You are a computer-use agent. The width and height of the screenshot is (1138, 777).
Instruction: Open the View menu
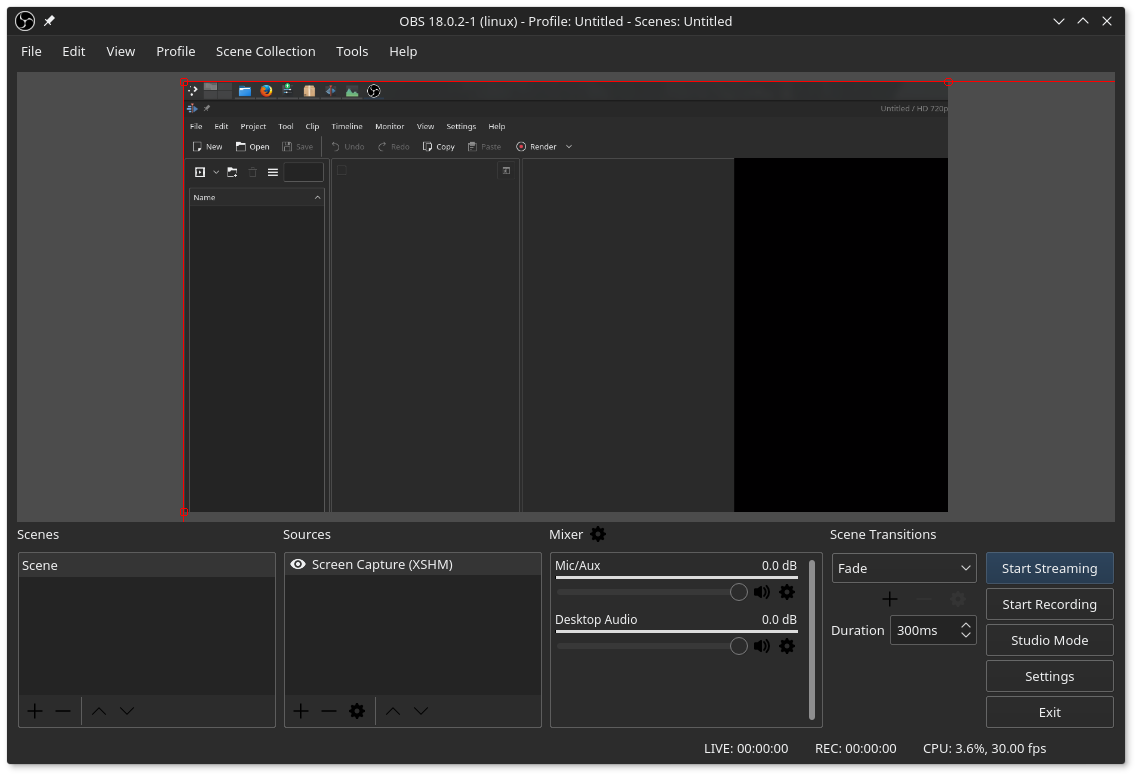coord(120,52)
